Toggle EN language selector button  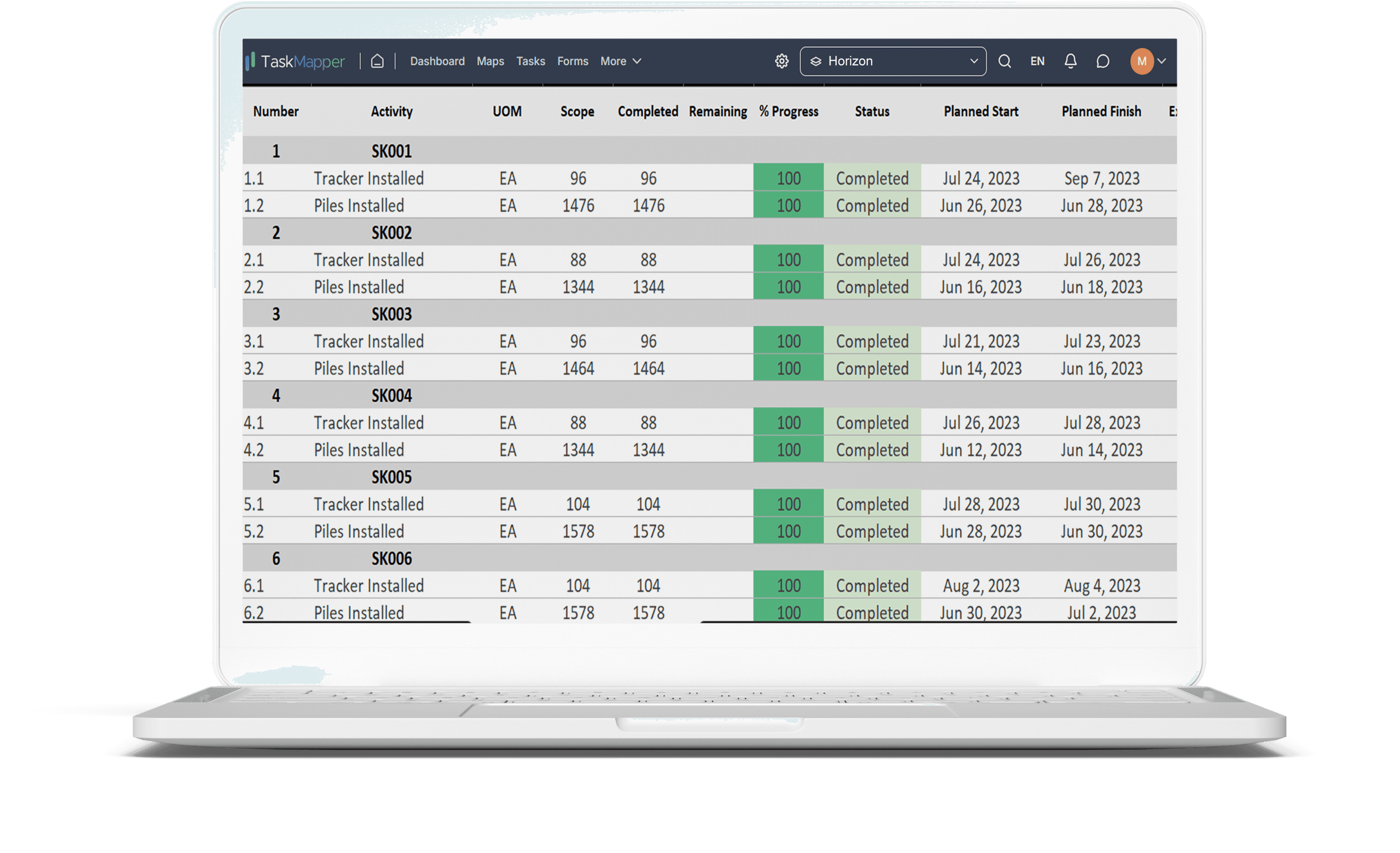pos(1037,60)
